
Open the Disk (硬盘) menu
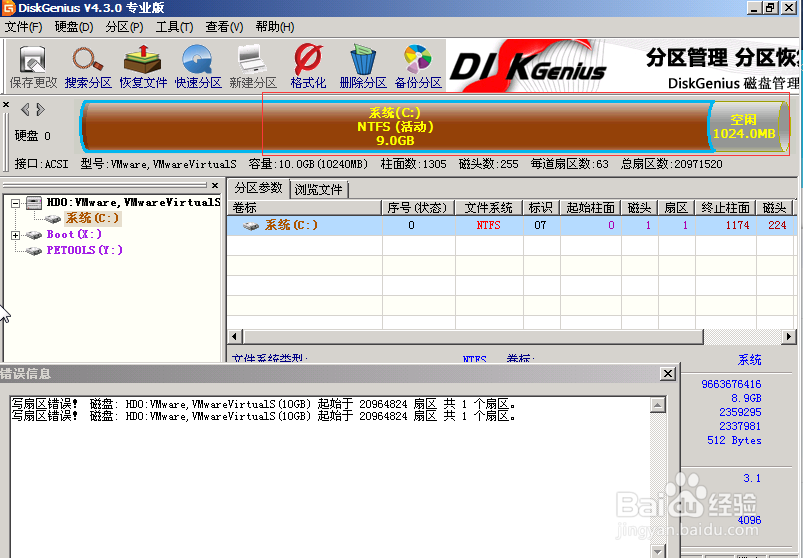pos(74,27)
